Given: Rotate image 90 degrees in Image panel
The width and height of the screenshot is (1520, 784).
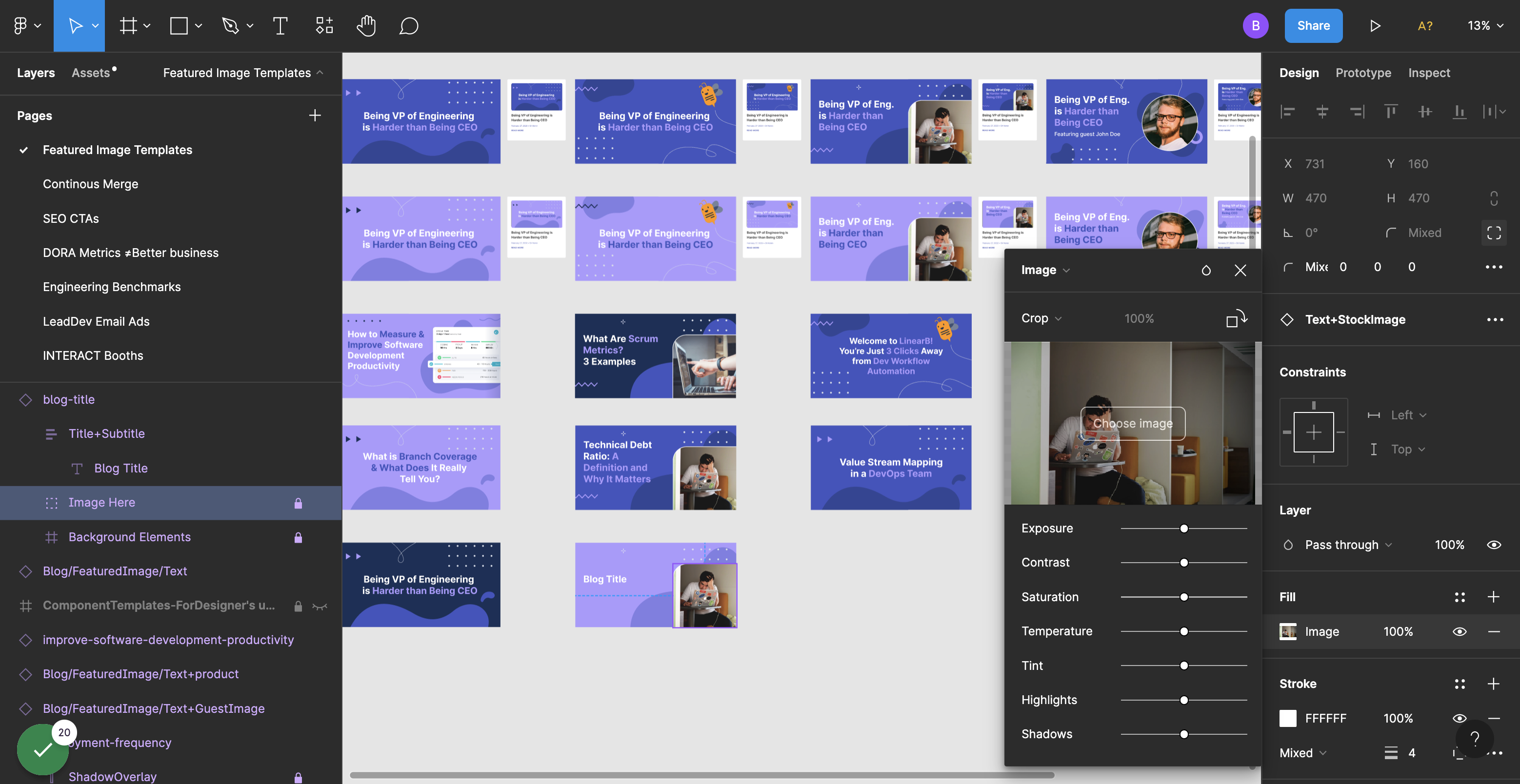Looking at the screenshot, I should tap(1237, 318).
